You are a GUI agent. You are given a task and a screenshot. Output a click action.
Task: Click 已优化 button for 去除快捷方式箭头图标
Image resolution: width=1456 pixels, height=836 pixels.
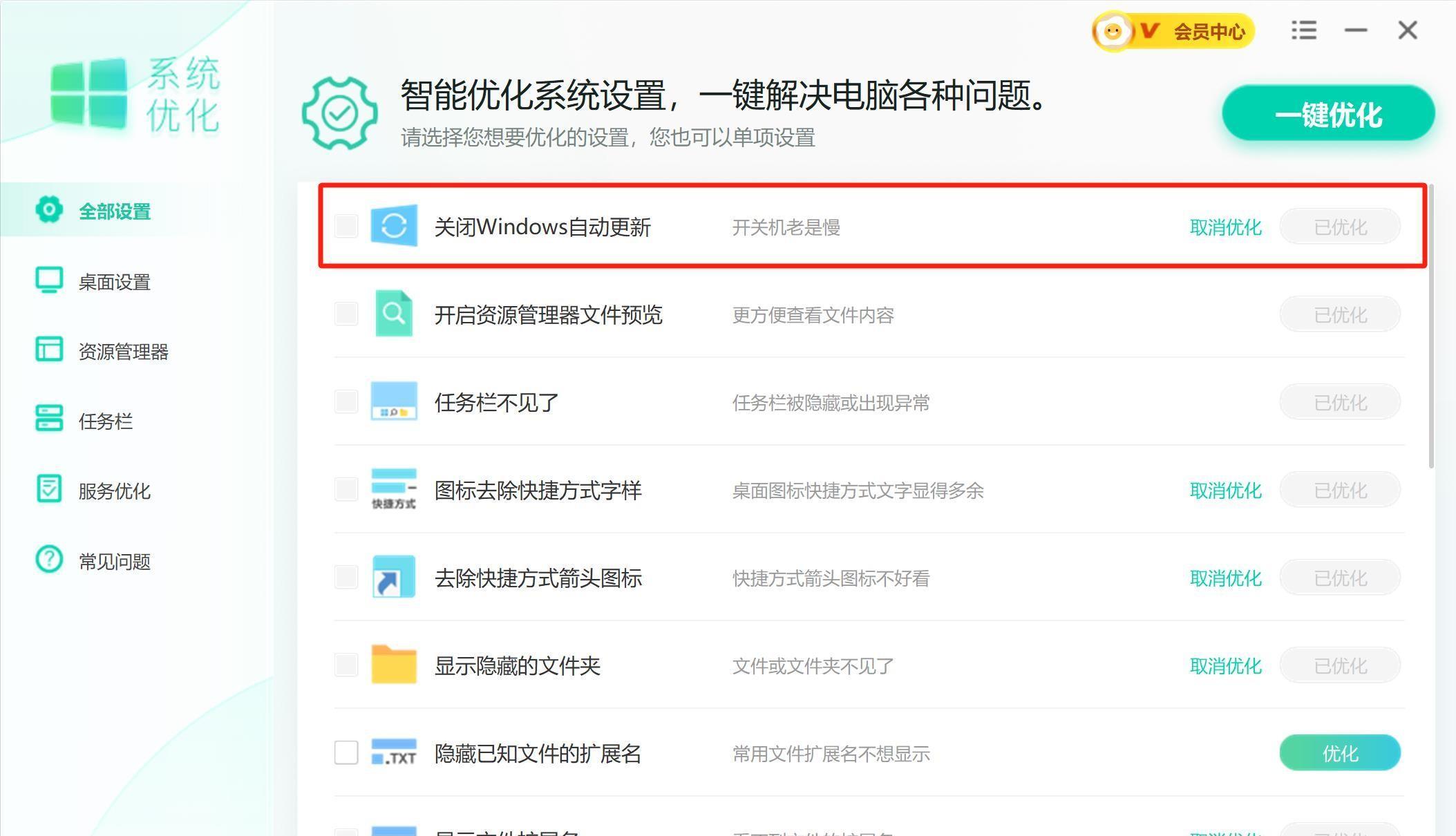click(1340, 578)
